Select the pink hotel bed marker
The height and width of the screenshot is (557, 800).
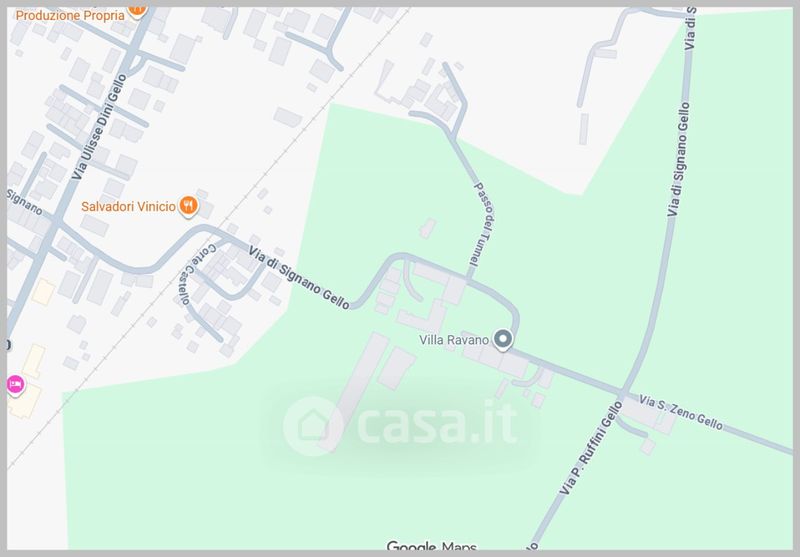tap(15, 385)
